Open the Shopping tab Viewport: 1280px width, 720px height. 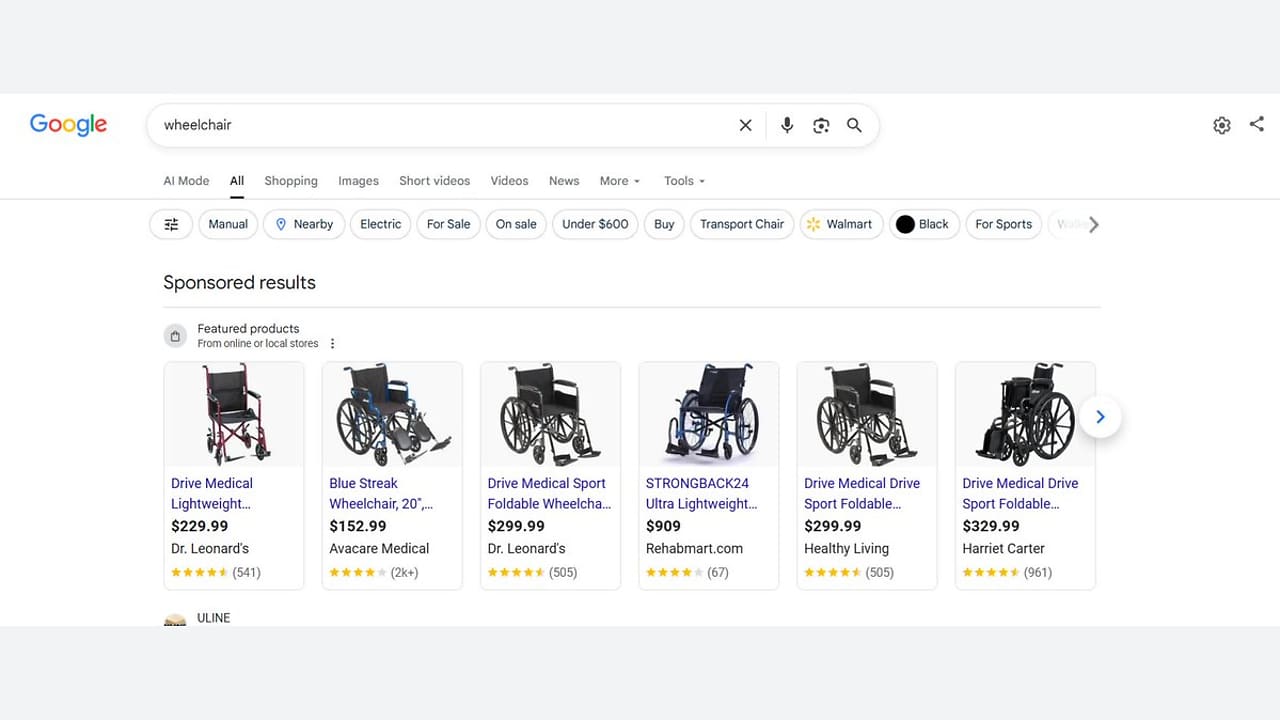(x=291, y=181)
